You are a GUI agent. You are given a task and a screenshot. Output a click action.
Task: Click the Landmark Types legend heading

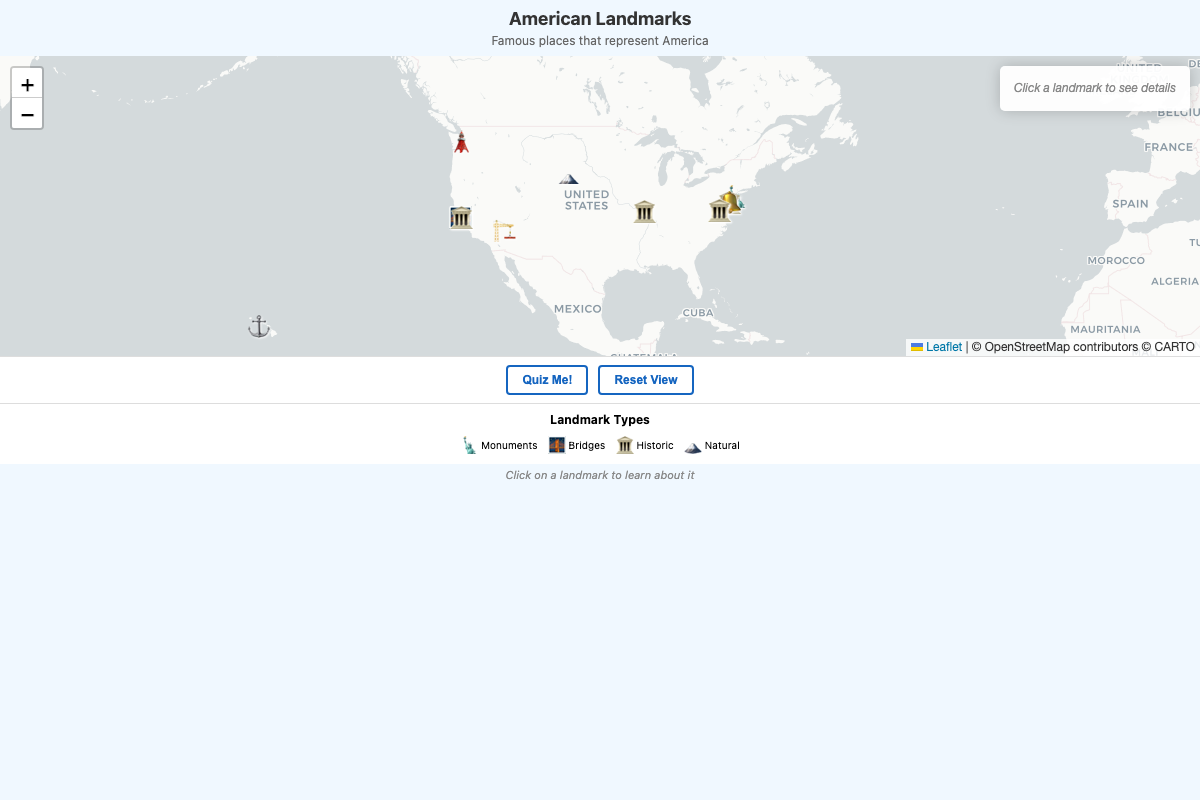click(600, 420)
